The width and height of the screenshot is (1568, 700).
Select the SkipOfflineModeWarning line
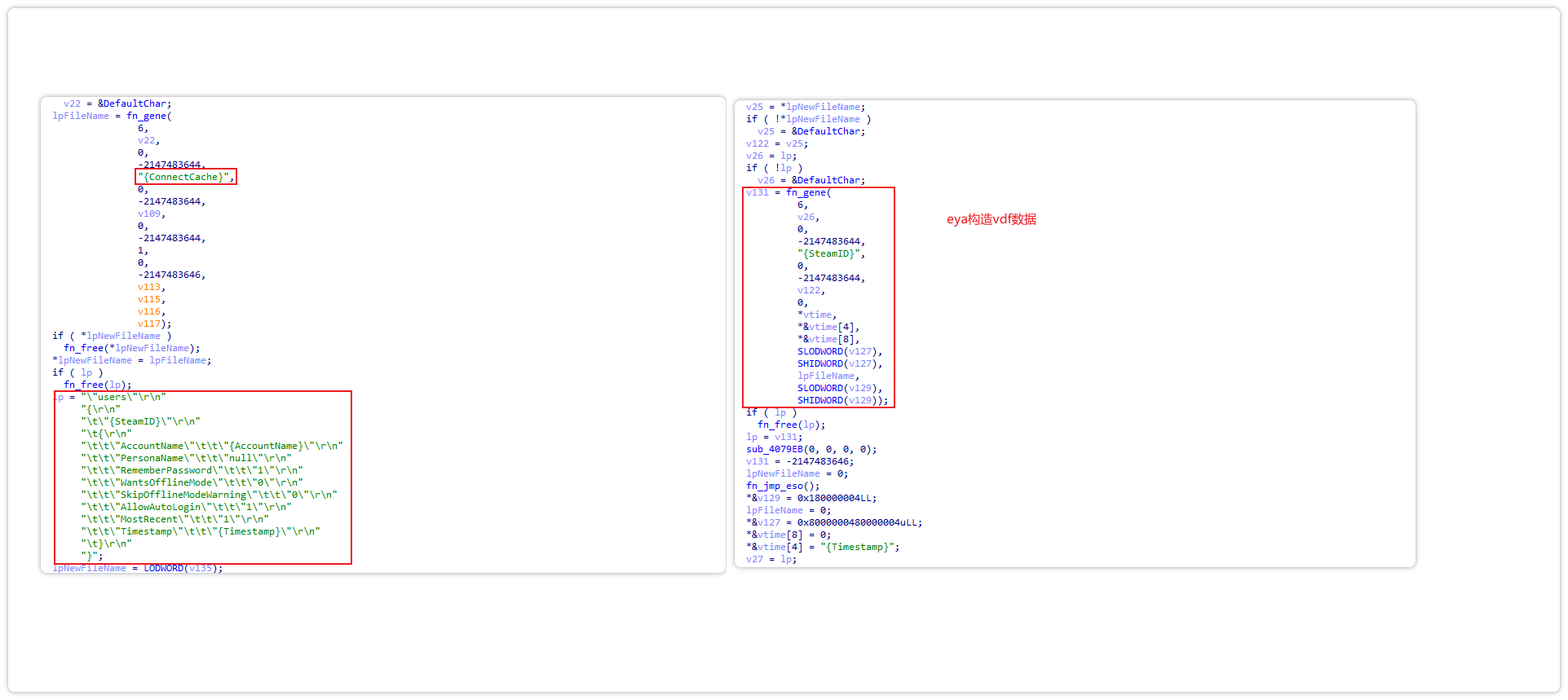pyautogui.click(x=208, y=495)
